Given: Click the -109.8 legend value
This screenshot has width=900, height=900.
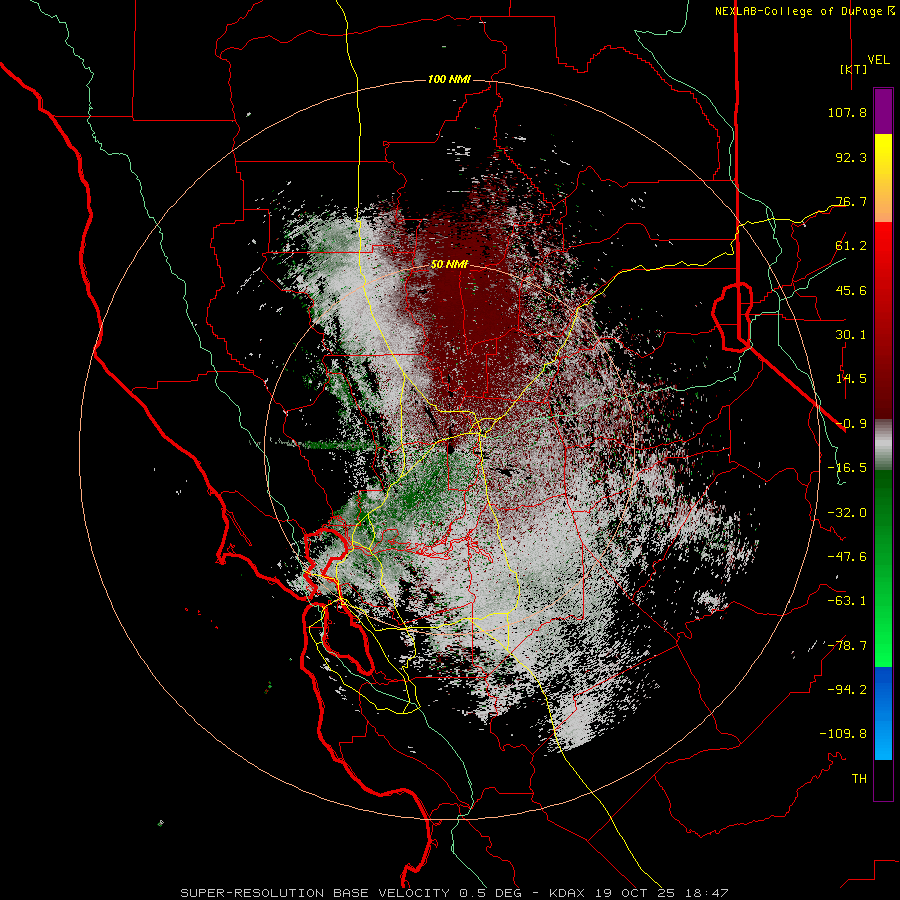Looking at the screenshot, I should click(x=843, y=734).
